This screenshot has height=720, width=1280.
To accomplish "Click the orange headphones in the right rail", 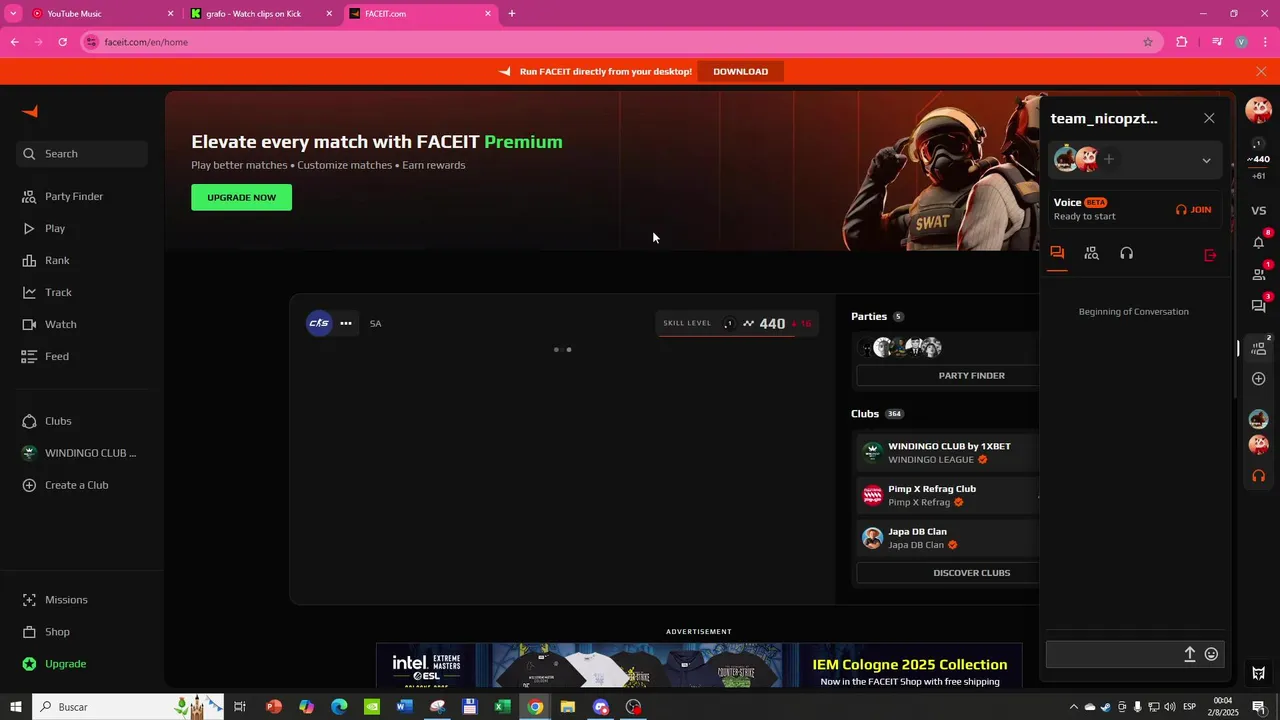I will (1259, 476).
